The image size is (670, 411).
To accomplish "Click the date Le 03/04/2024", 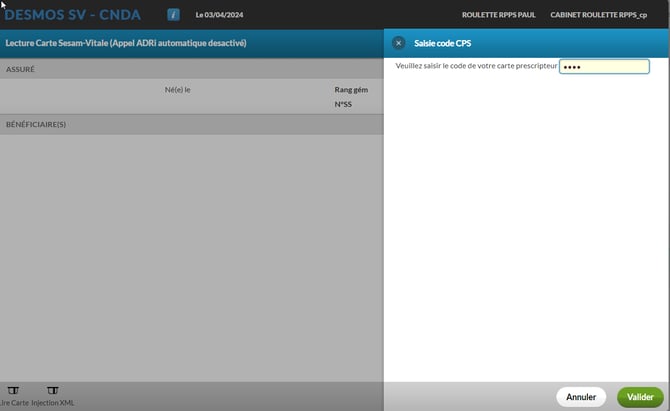I will point(219,15).
